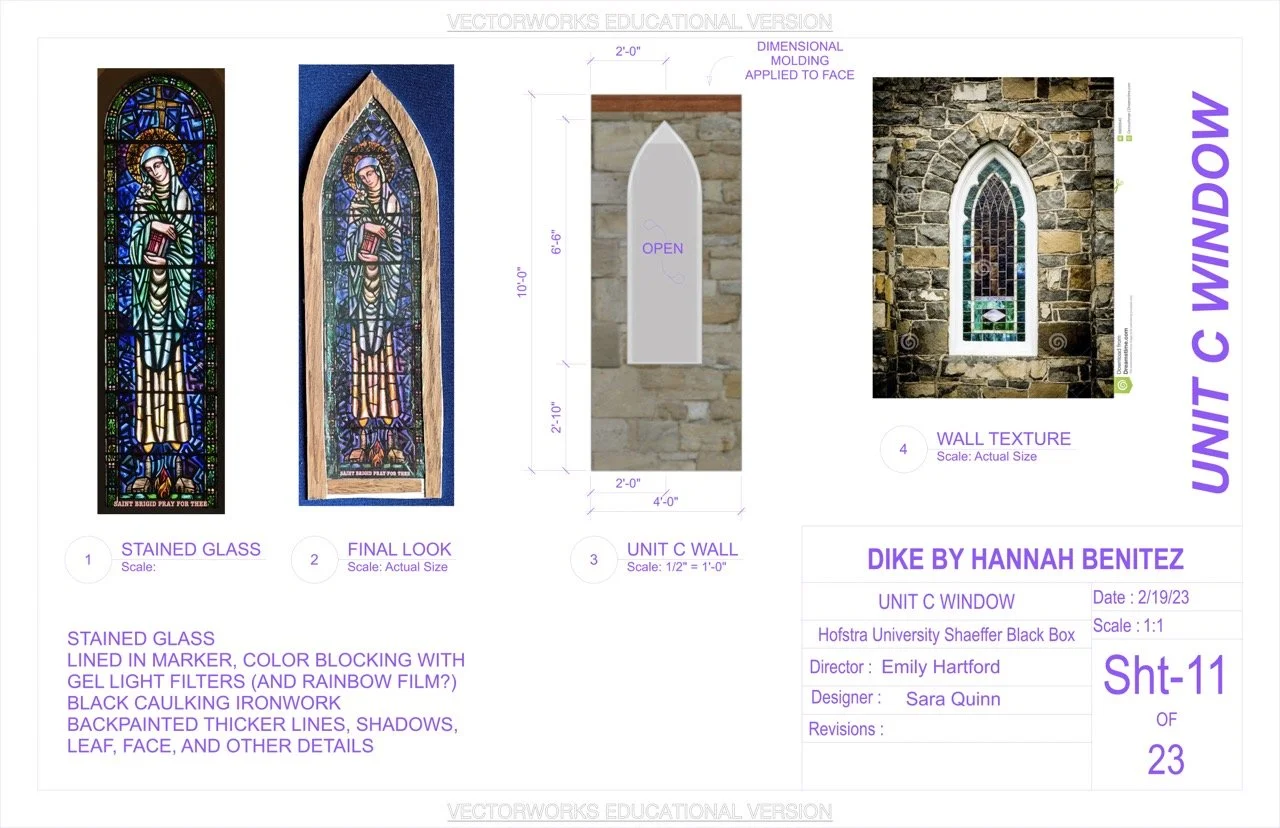Image resolution: width=1280 pixels, height=828 pixels.
Task: Click the Final Look framed window image
Action: [376, 285]
